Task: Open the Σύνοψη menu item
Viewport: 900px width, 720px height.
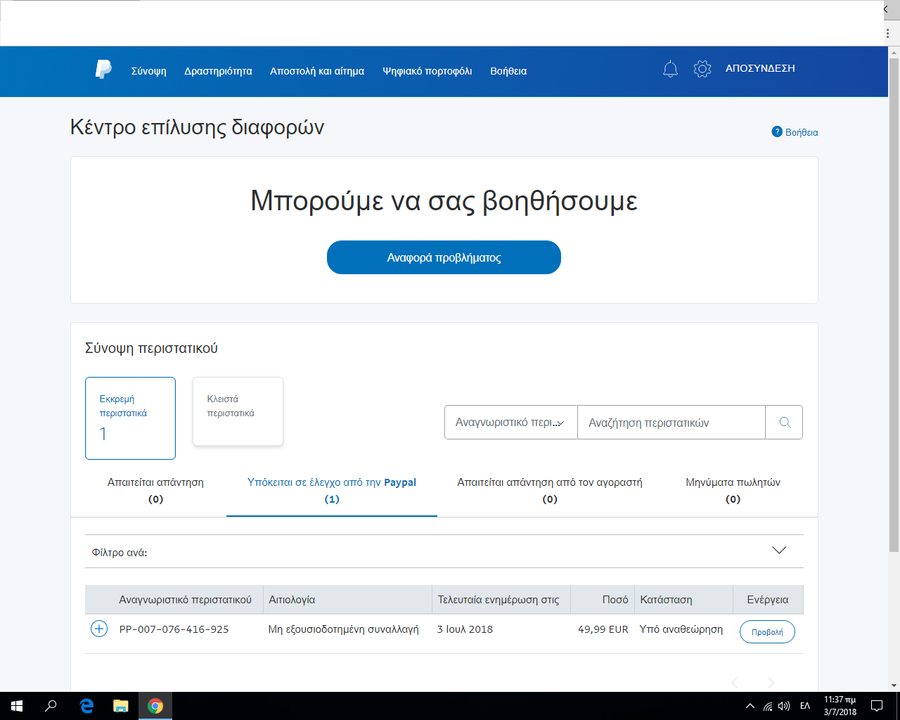Action: pyautogui.click(x=149, y=71)
